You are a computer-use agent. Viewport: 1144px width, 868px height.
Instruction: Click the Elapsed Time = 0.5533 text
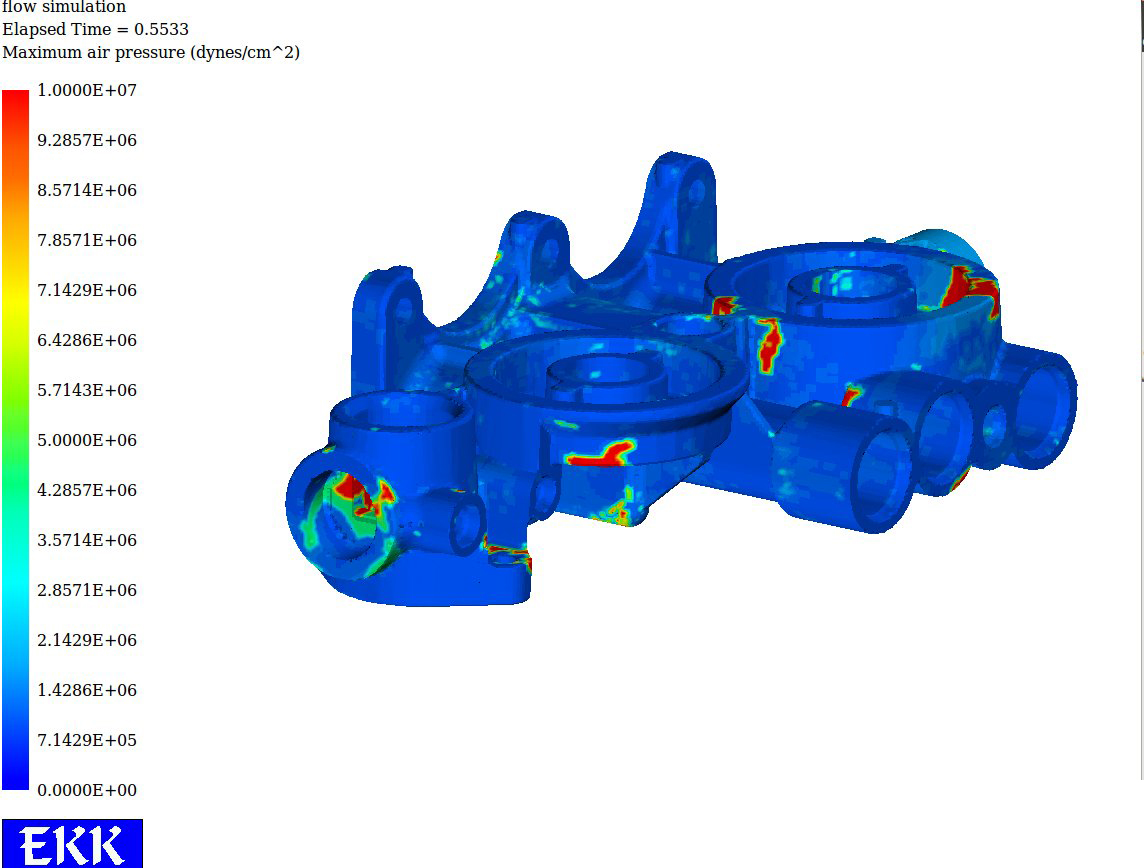click(x=96, y=29)
